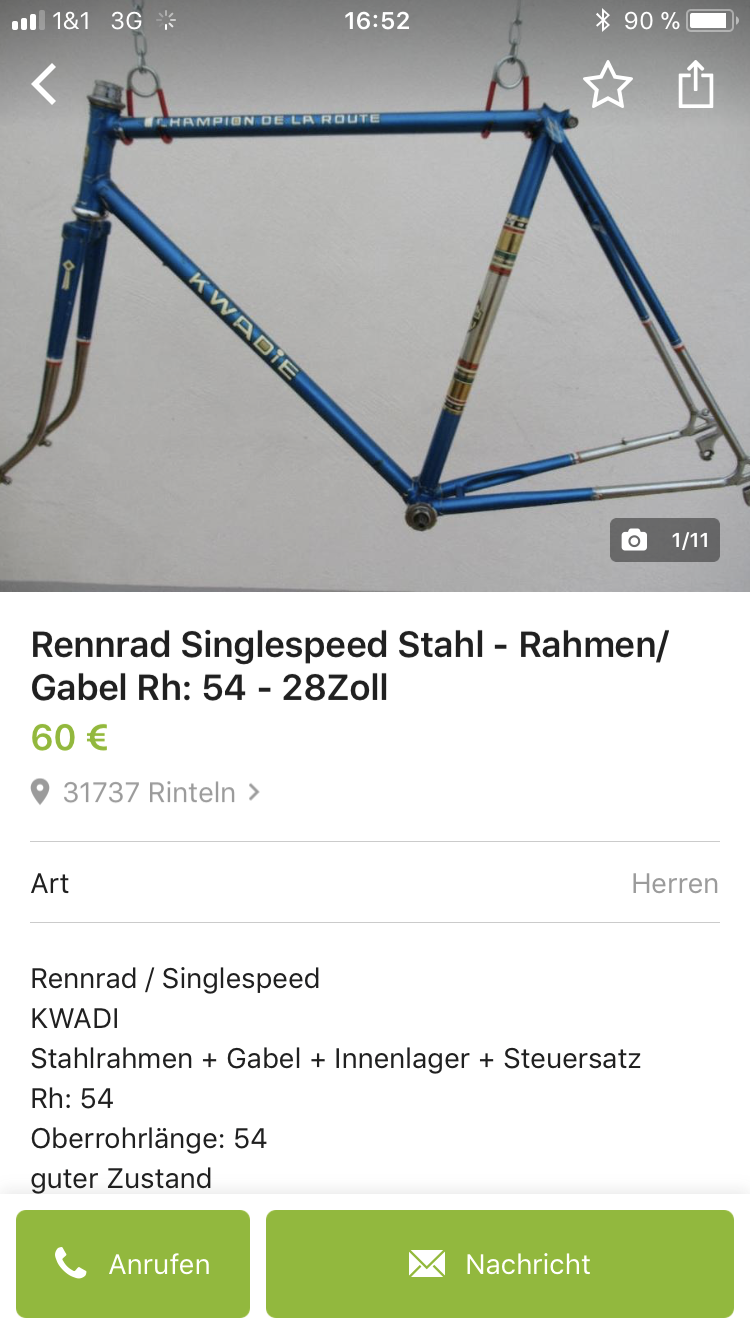The image size is (750, 1334).
Task: Select the Herren value in Art row
Action: click(674, 883)
